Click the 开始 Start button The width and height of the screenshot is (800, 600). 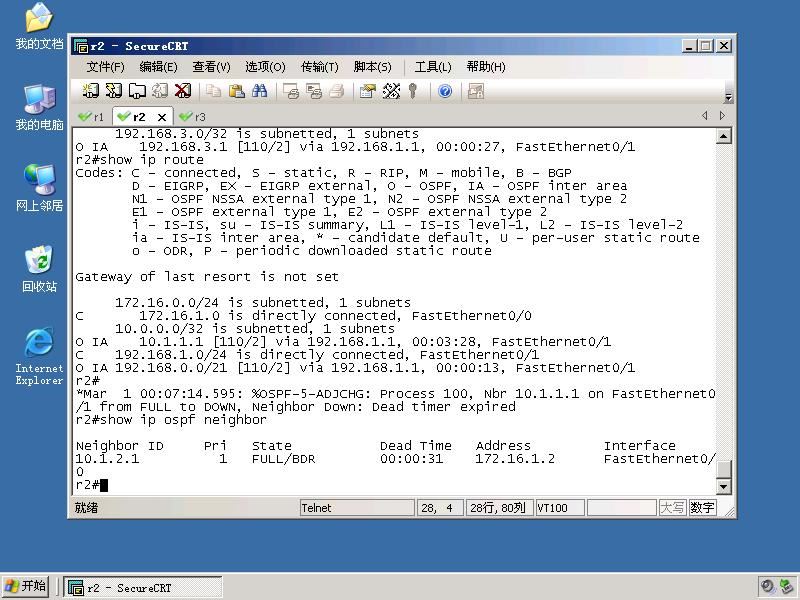pyautogui.click(x=26, y=586)
